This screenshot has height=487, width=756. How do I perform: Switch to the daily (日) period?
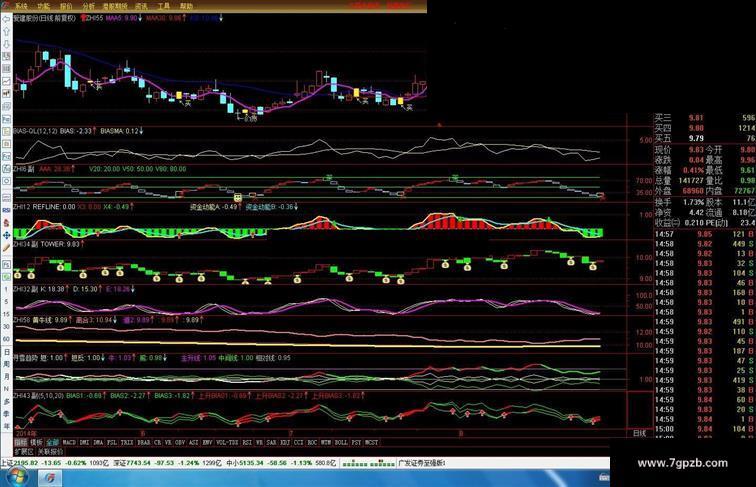coord(6,352)
